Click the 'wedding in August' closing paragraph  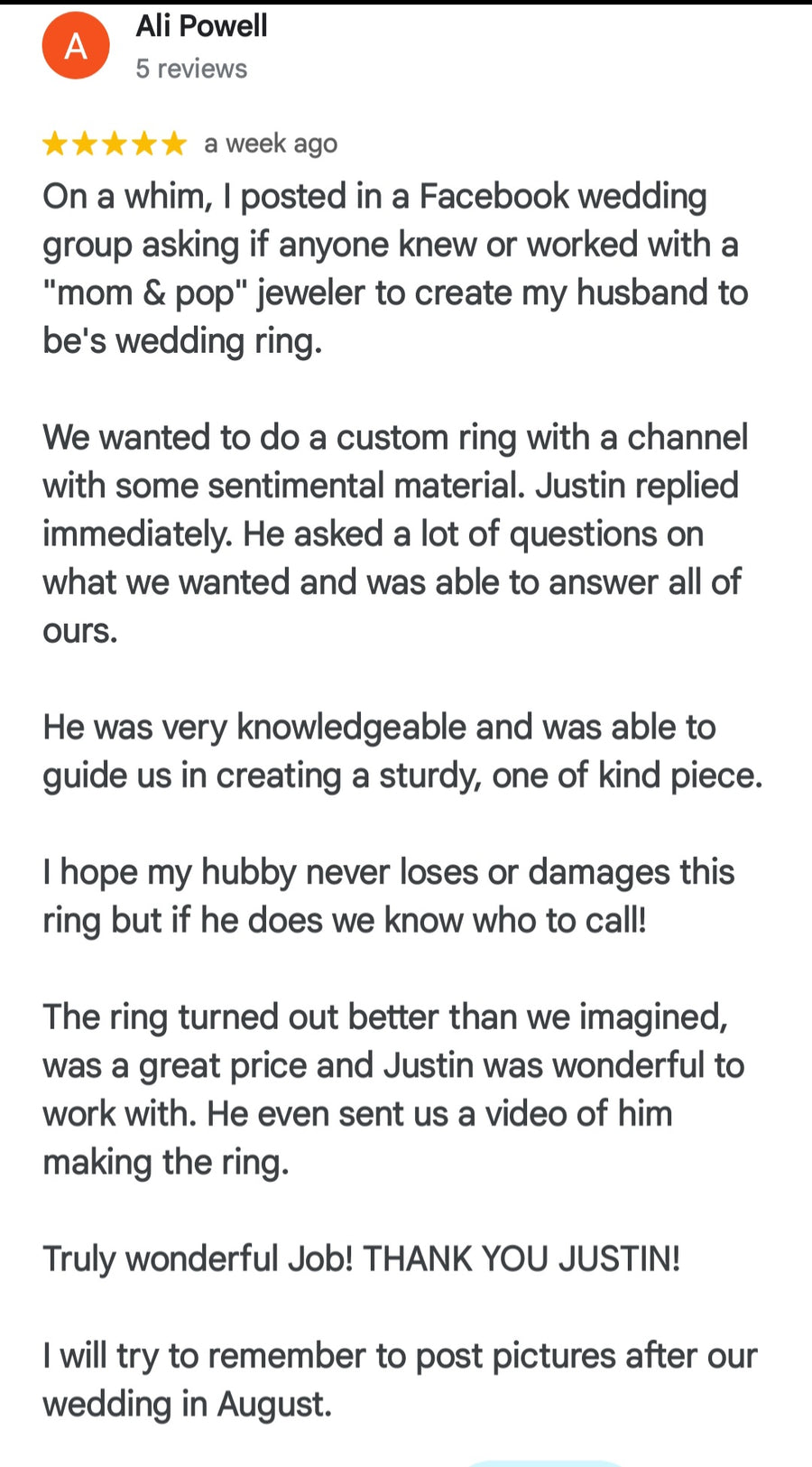click(x=399, y=1379)
